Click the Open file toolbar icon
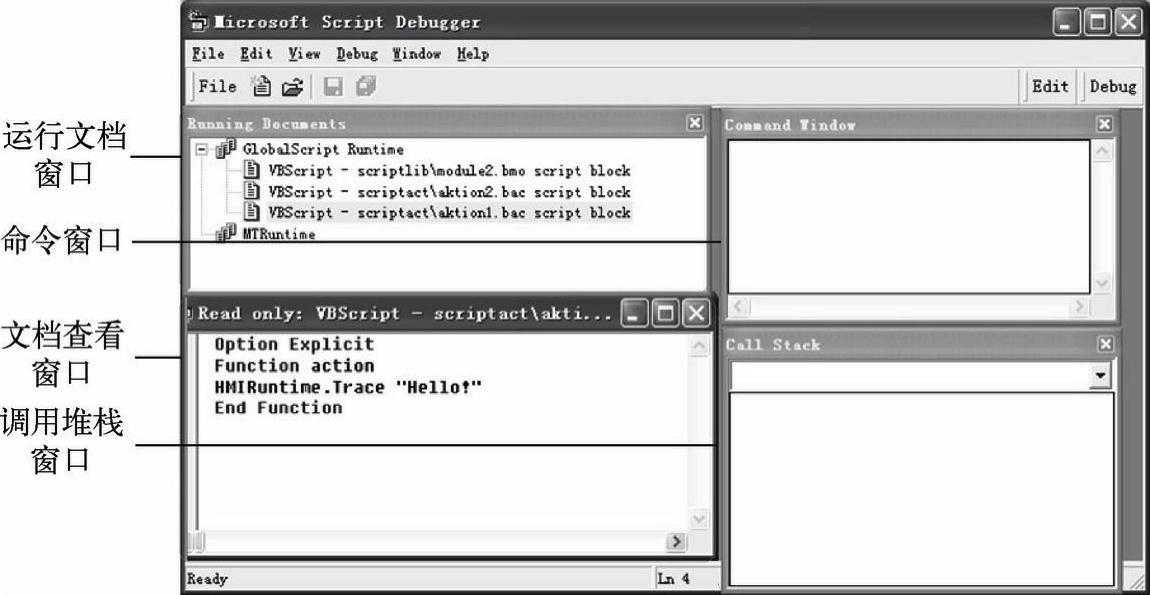1150x595 pixels. point(292,88)
